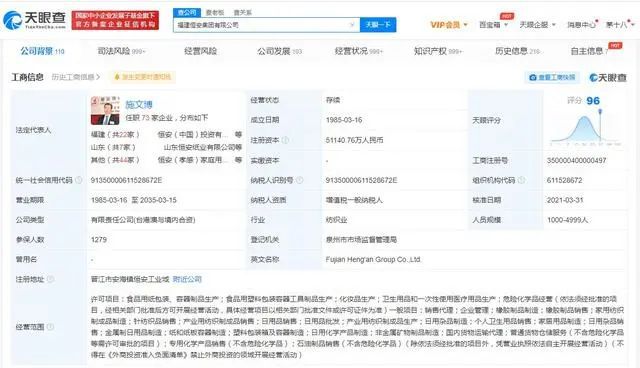
Task: Open the 附近公司 nearby companies link
Action: pos(187,279)
